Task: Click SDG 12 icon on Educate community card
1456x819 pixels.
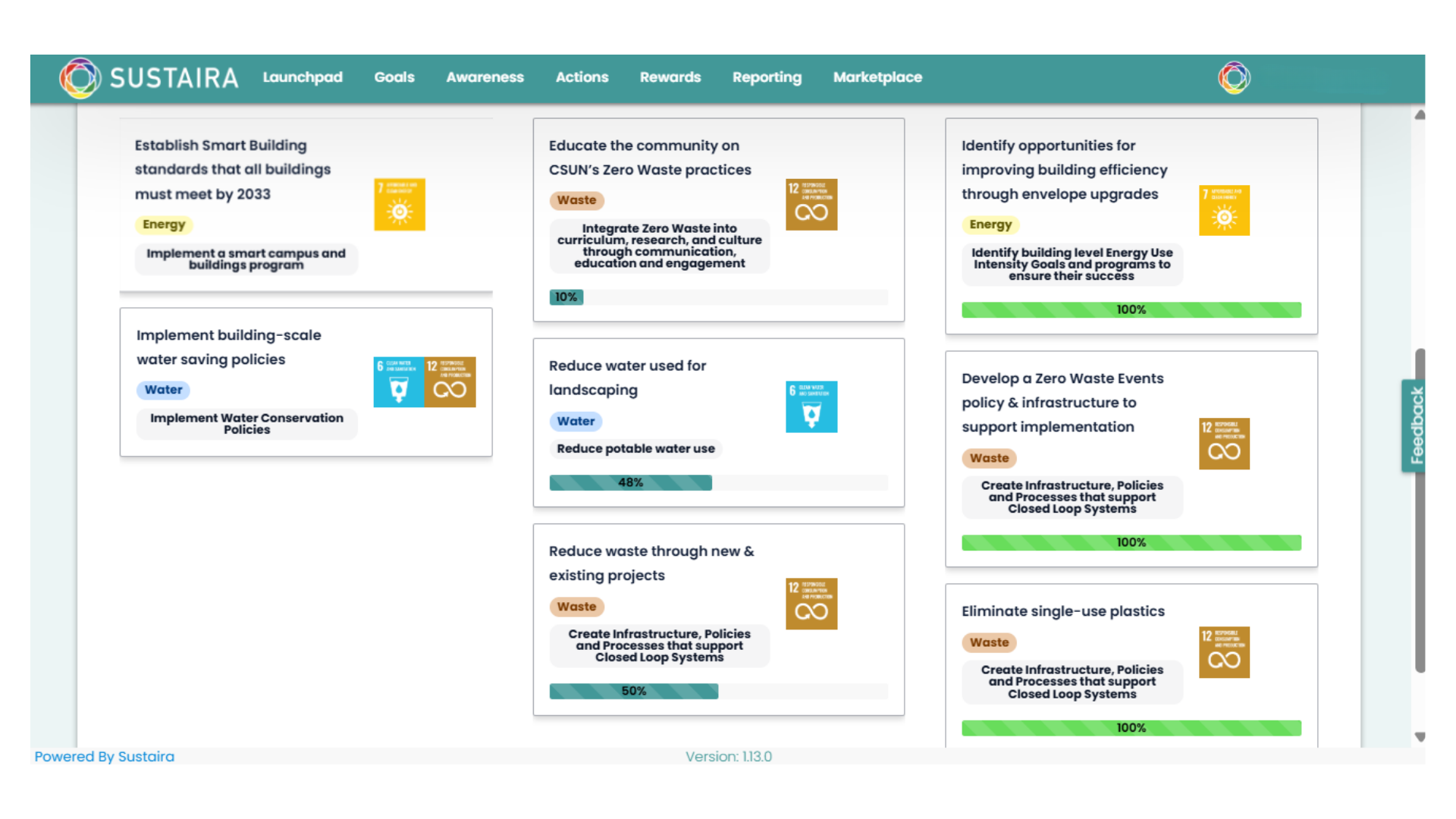Action: [811, 205]
